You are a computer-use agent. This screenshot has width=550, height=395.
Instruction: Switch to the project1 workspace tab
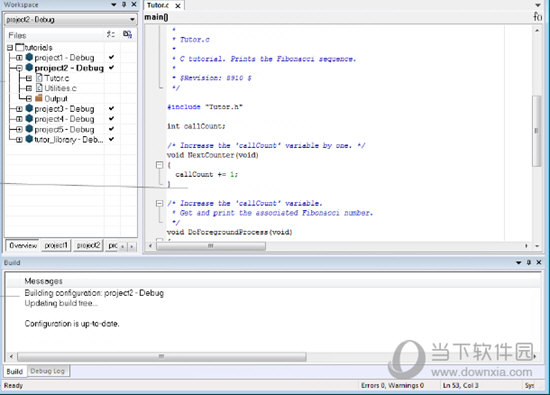point(56,246)
